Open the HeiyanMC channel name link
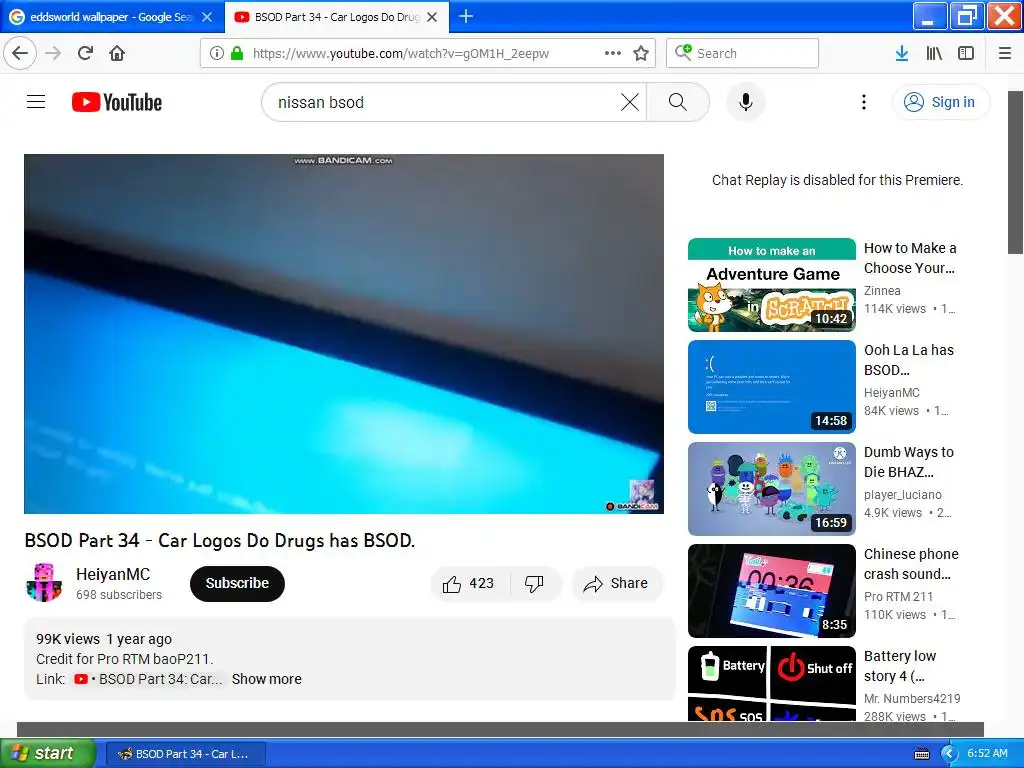The width and height of the screenshot is (1024, 768). pos(113,574)
